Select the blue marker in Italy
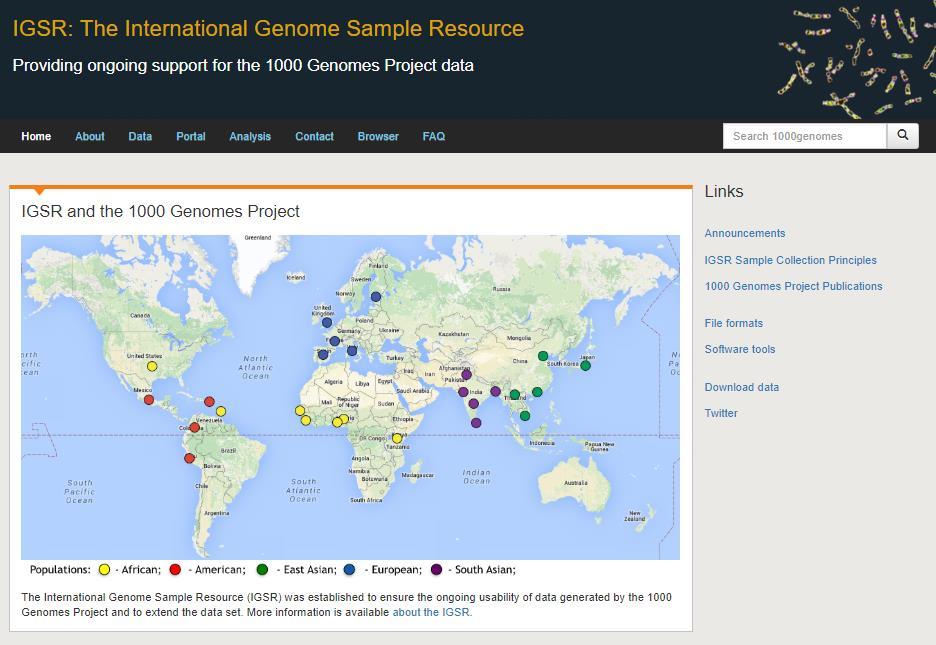Image resolution: width=936 pixels, height=645 pixels. [352, 351]
